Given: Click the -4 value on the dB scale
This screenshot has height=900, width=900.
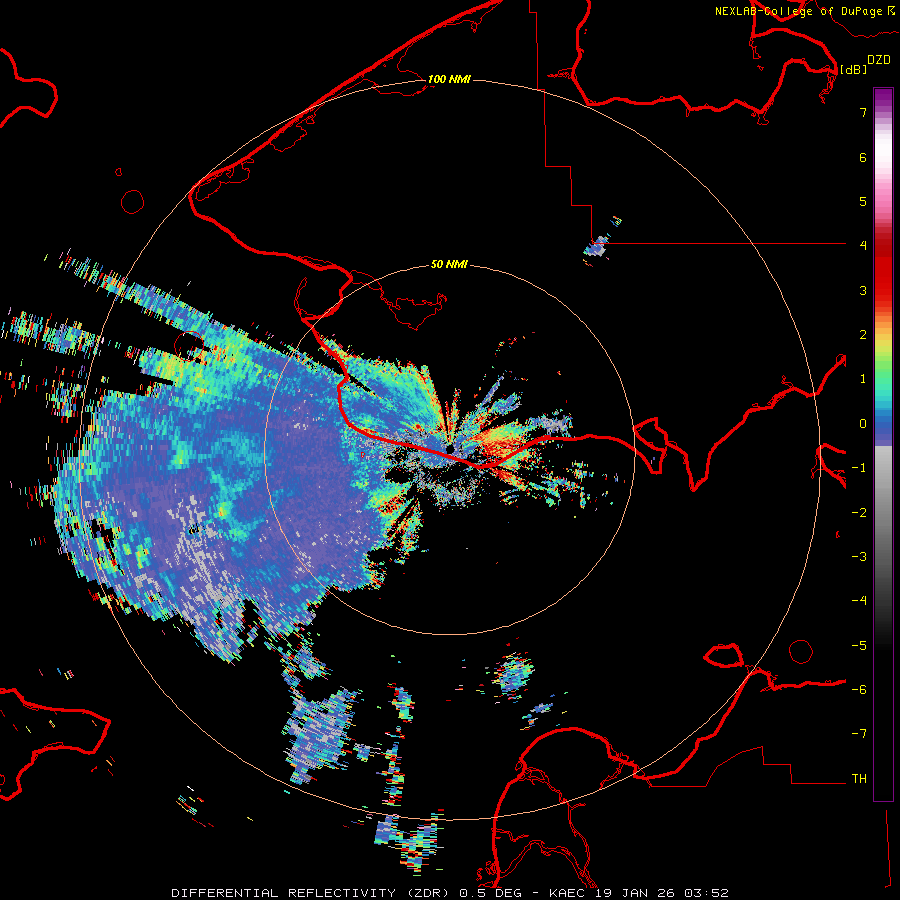Looking at the screenshot, I should tap(859, 601).
